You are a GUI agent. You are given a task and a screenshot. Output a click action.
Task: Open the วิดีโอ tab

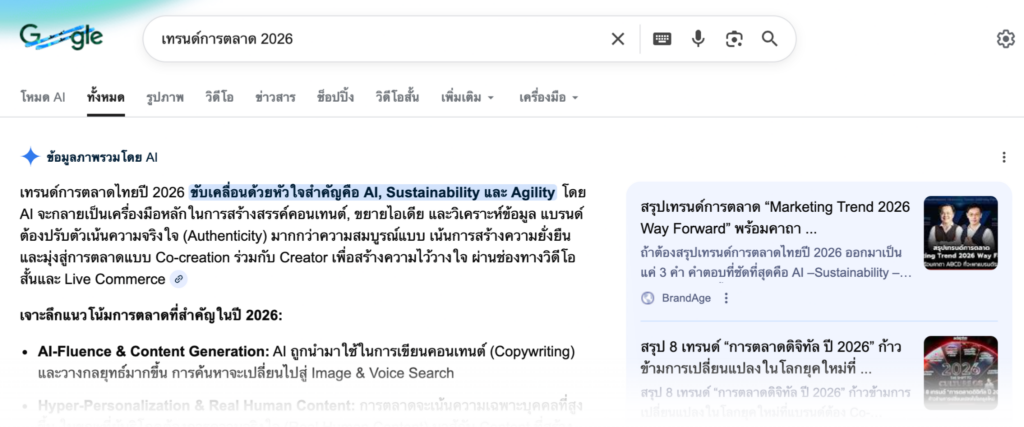(x=219, y=97)
